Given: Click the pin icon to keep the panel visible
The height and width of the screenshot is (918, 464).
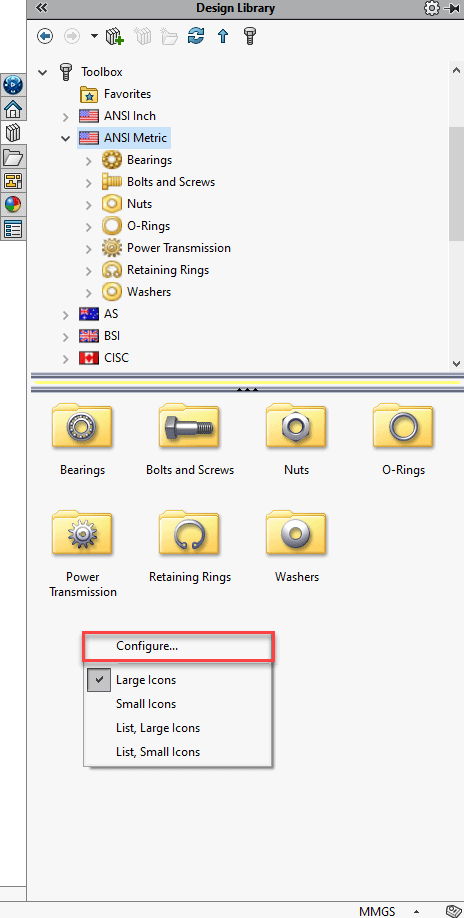Looking at the screenshot, I should tap(451, 8).
